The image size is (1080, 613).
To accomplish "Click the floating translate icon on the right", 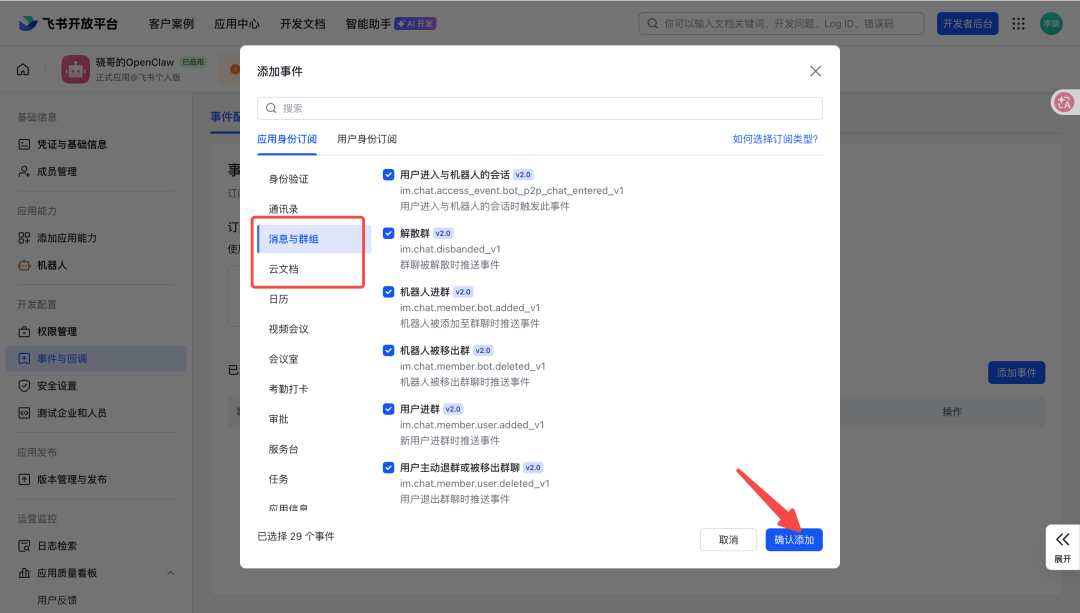I will 1064,102.
